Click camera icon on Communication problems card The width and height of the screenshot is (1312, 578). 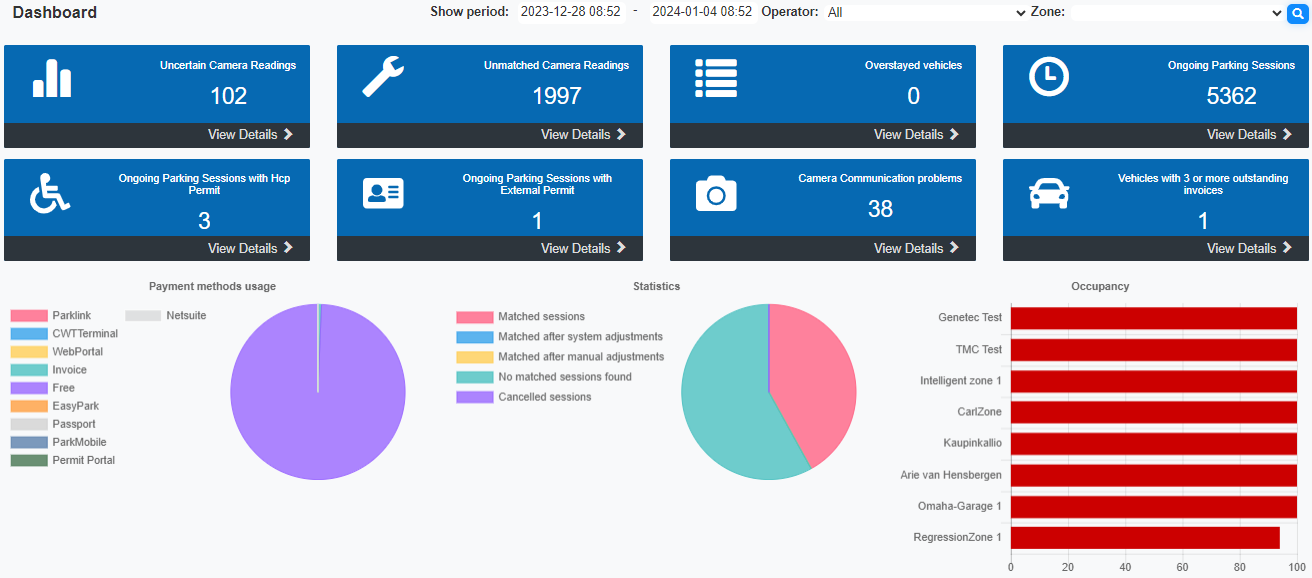716,193
